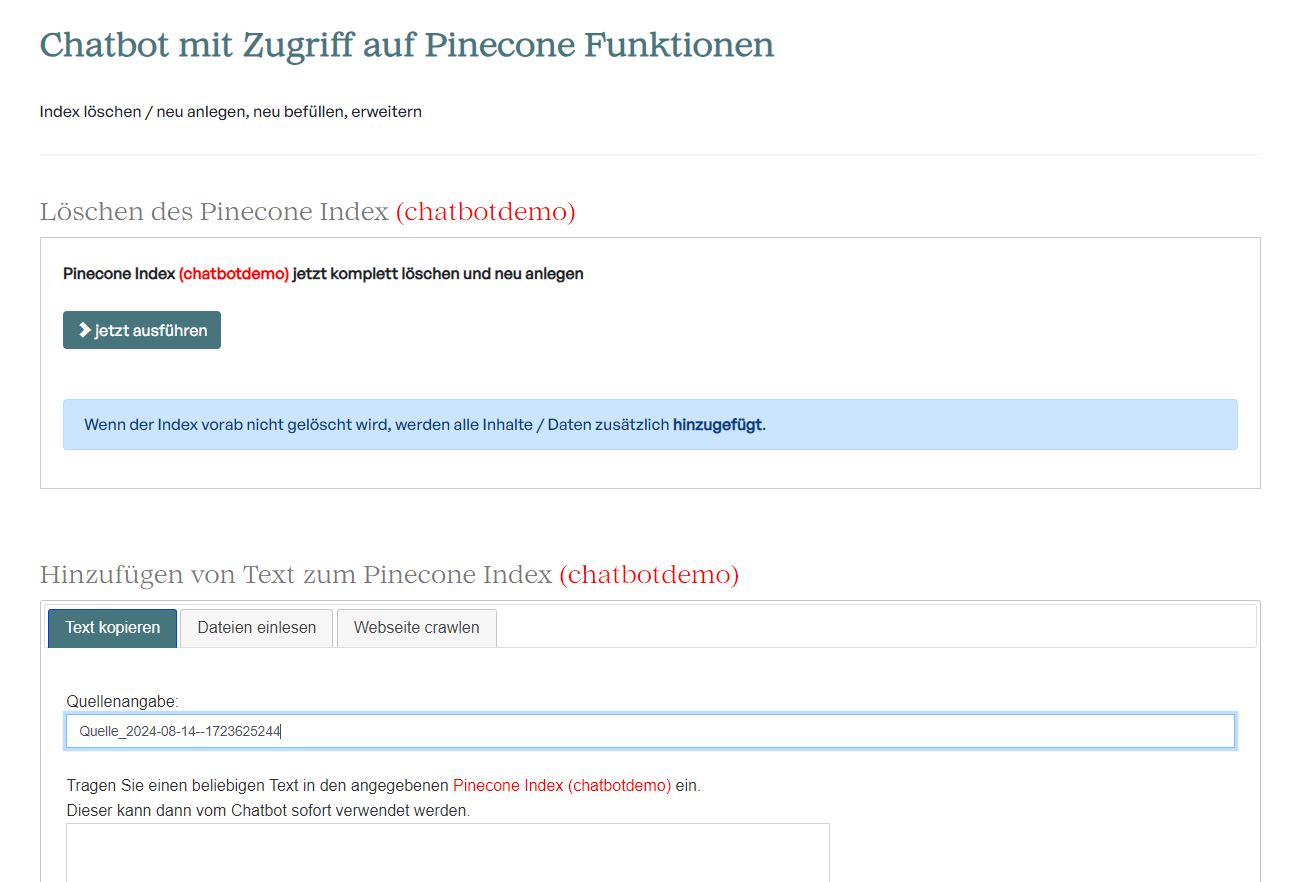Switch to the "Text kopieren" tab
The image size is (1298, 882).
tap(112, 628)
